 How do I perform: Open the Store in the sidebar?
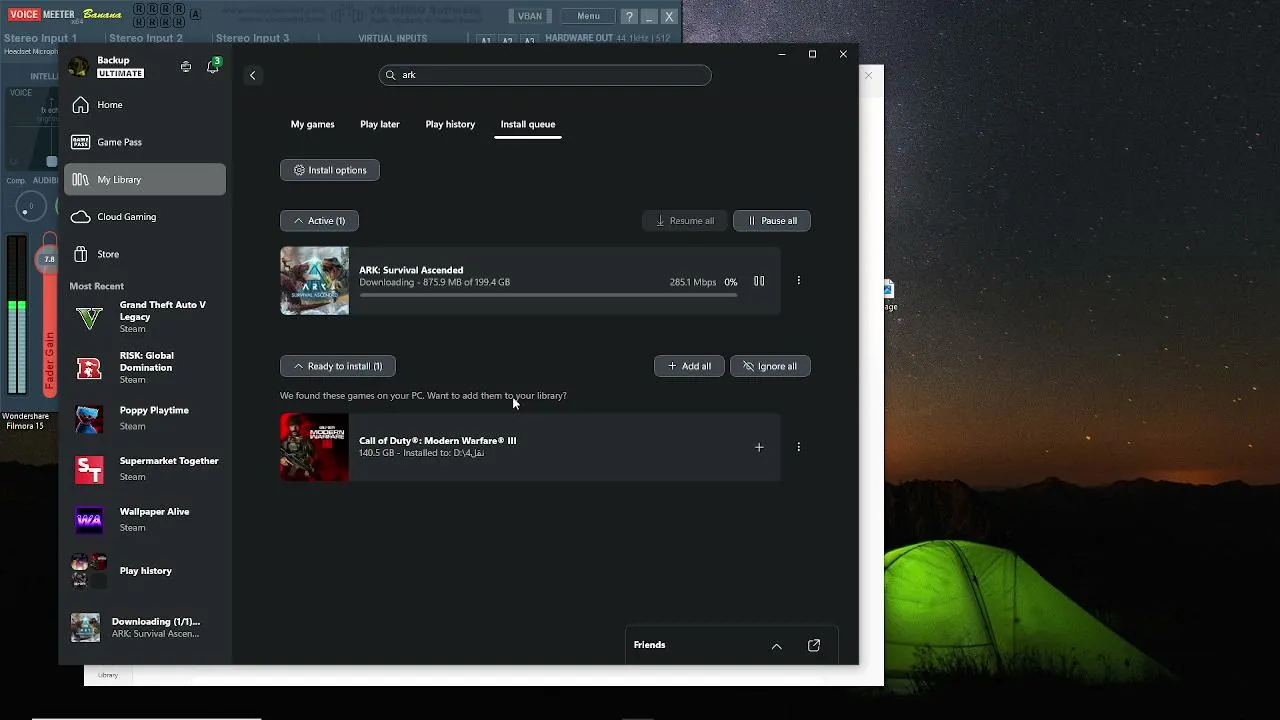point(145,254)
